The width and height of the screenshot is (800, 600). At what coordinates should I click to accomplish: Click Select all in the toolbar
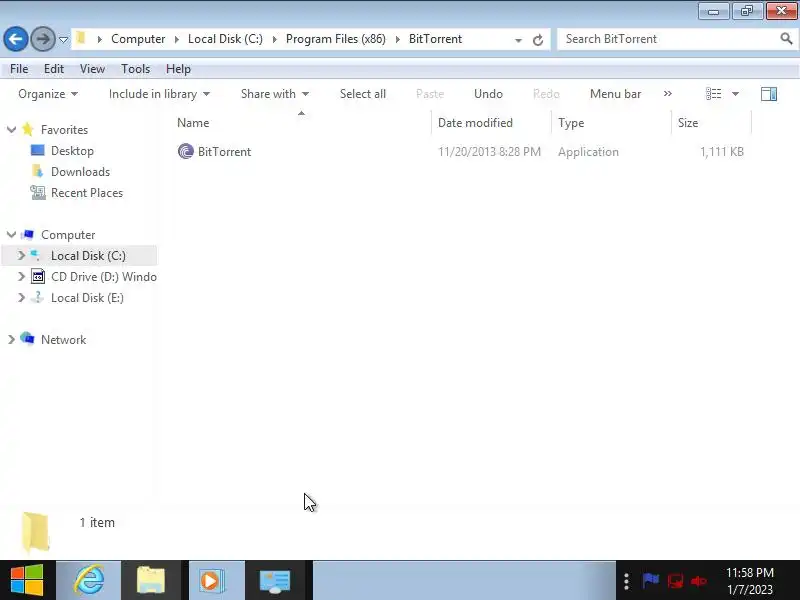tap(363, 94)
